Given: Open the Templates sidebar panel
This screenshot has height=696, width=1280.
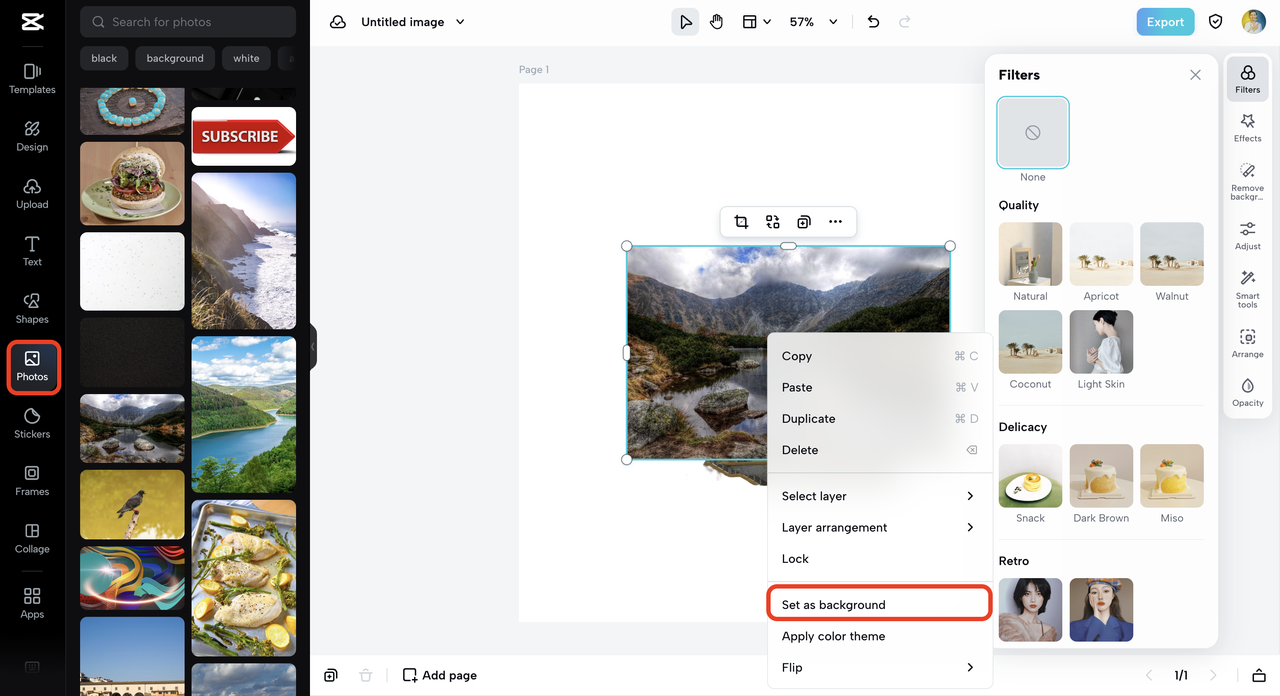Looking at the screenshot, I should click(x=32, y=79).
